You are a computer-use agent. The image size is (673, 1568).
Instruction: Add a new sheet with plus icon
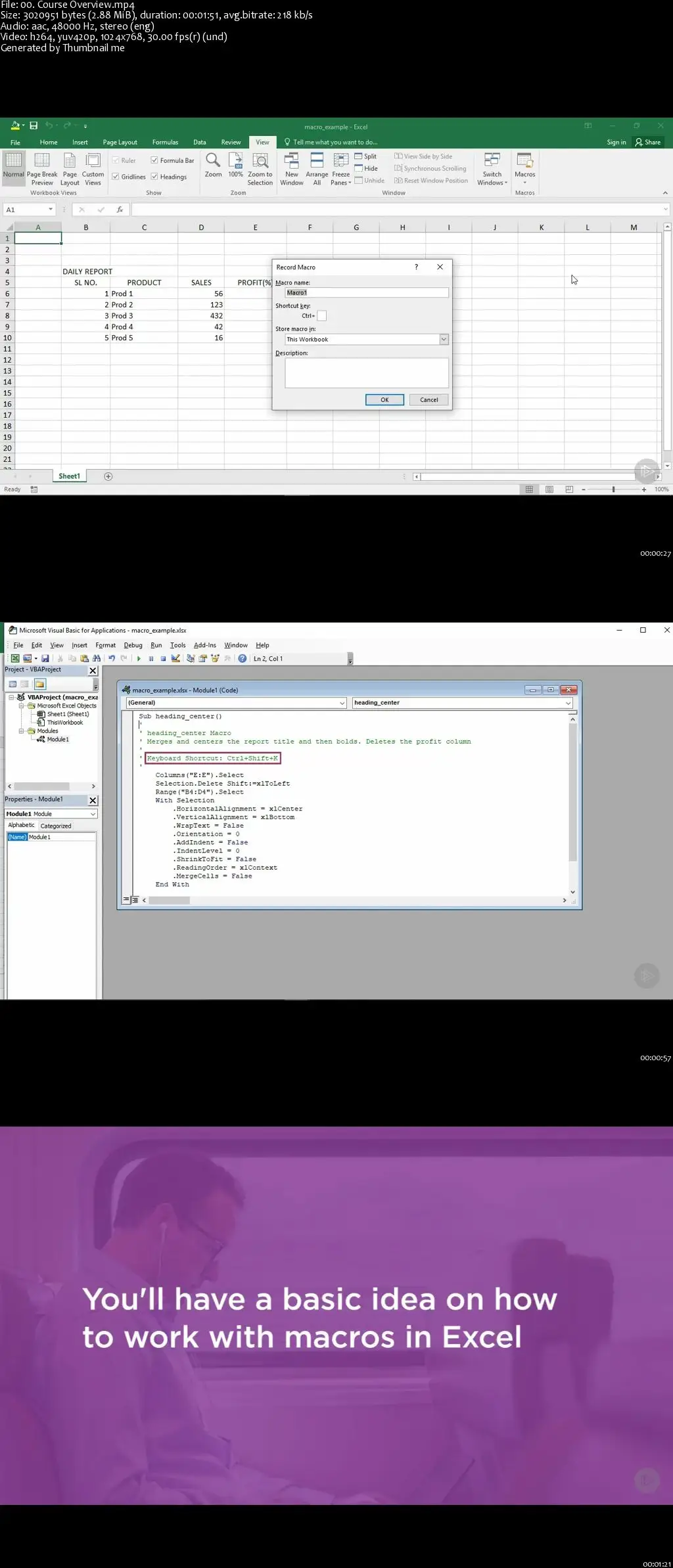pyautogui.click(x=108, y=476)
